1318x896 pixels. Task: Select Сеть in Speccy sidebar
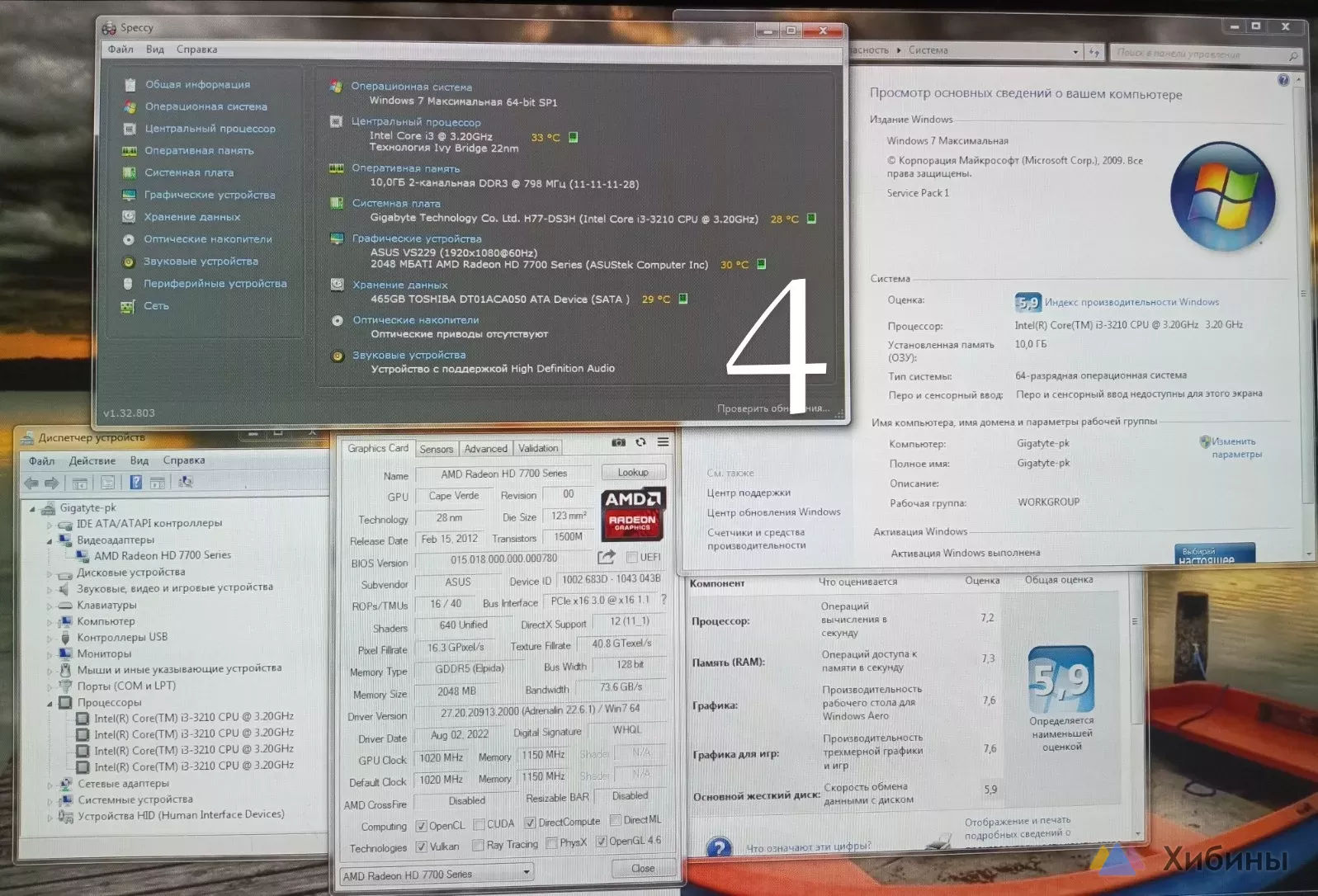click(156, 306)
